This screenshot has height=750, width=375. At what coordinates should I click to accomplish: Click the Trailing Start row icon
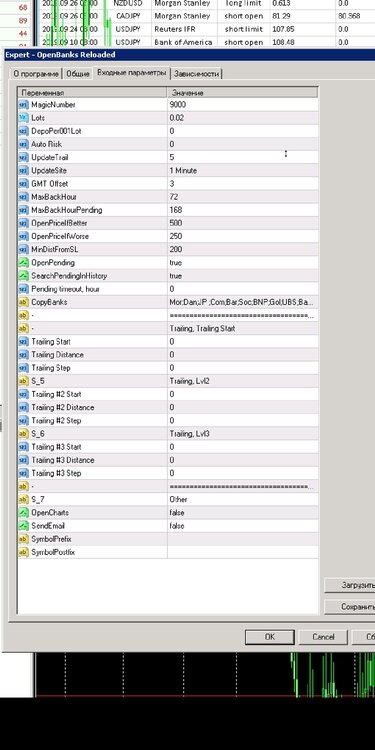click(x=23, y=342)
